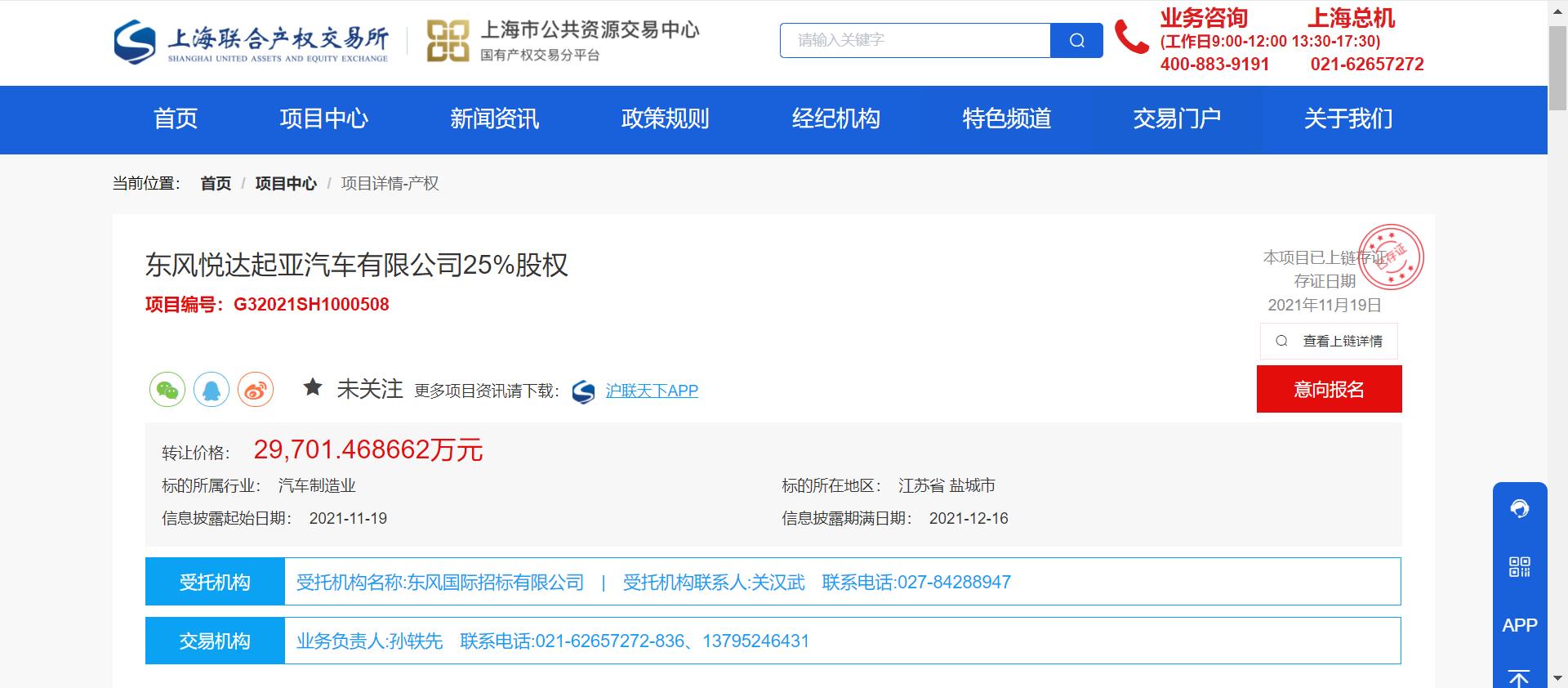Click 项目中心 in the breadcrumb

[x=286, y=184]
